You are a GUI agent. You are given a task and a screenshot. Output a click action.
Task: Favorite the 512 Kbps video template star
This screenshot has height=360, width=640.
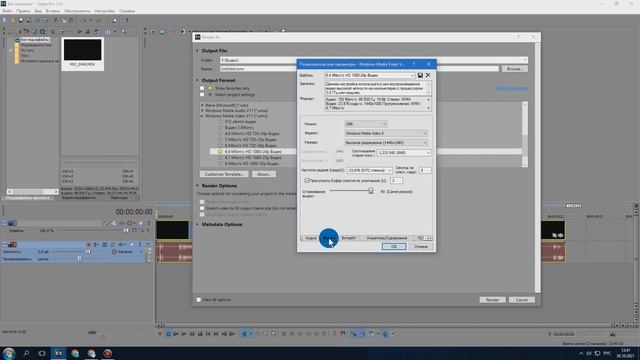[220, 122]
